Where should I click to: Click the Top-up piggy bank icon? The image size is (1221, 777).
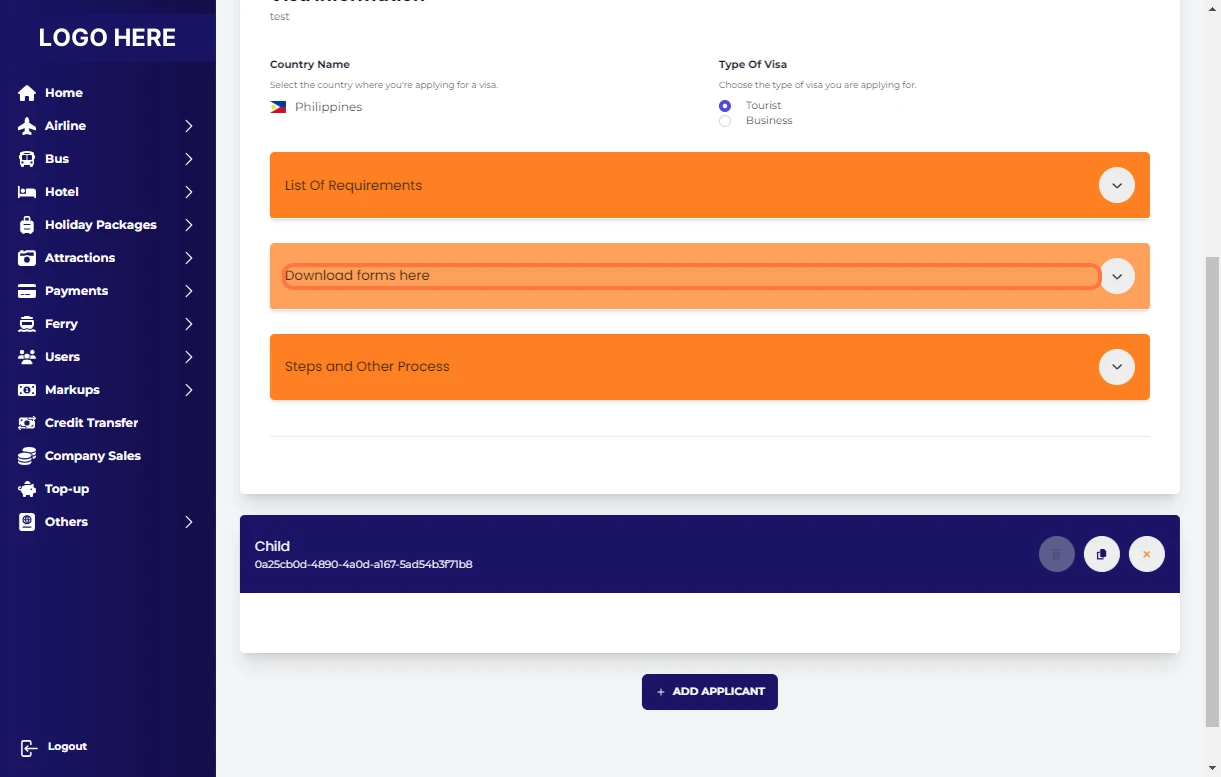click(27, 489)
